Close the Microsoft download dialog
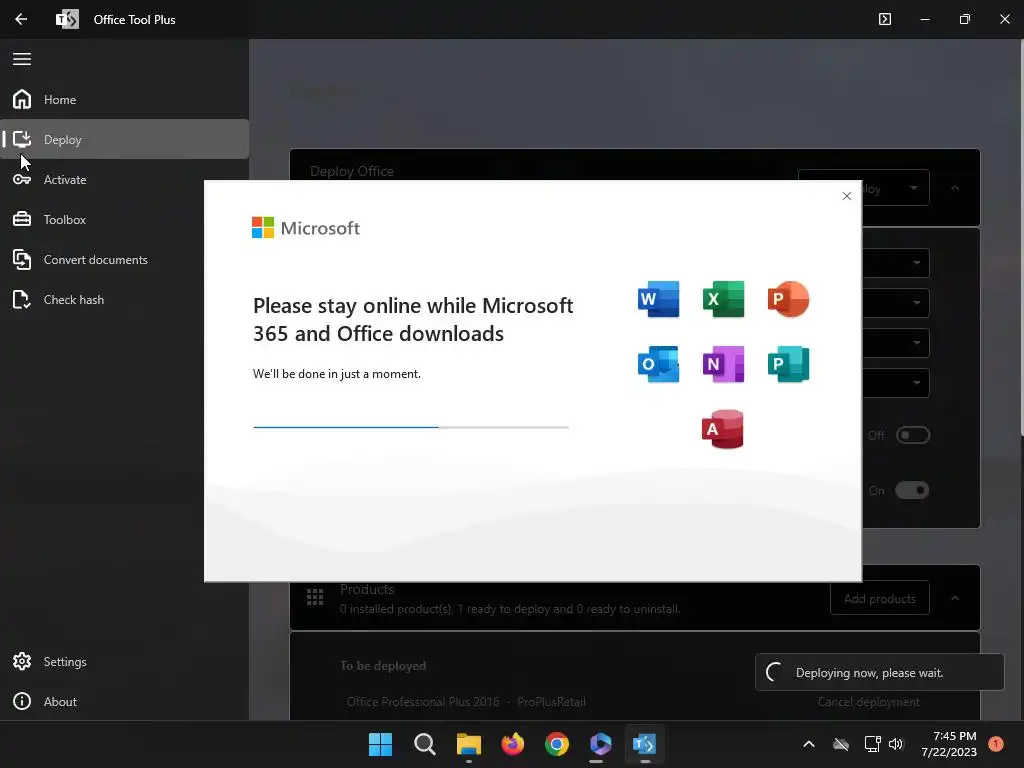Screen dimensions: 1024x768 (846, 196)
